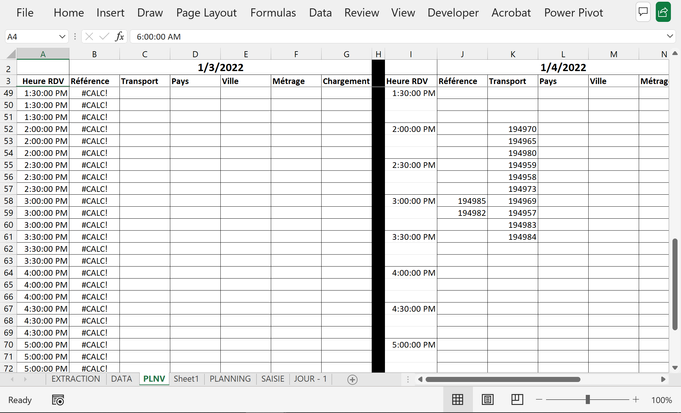This screenshot has height=413, width=681.
Task: Click the formula bar Enter checkmark icon
Action: (x=104, y=36)
